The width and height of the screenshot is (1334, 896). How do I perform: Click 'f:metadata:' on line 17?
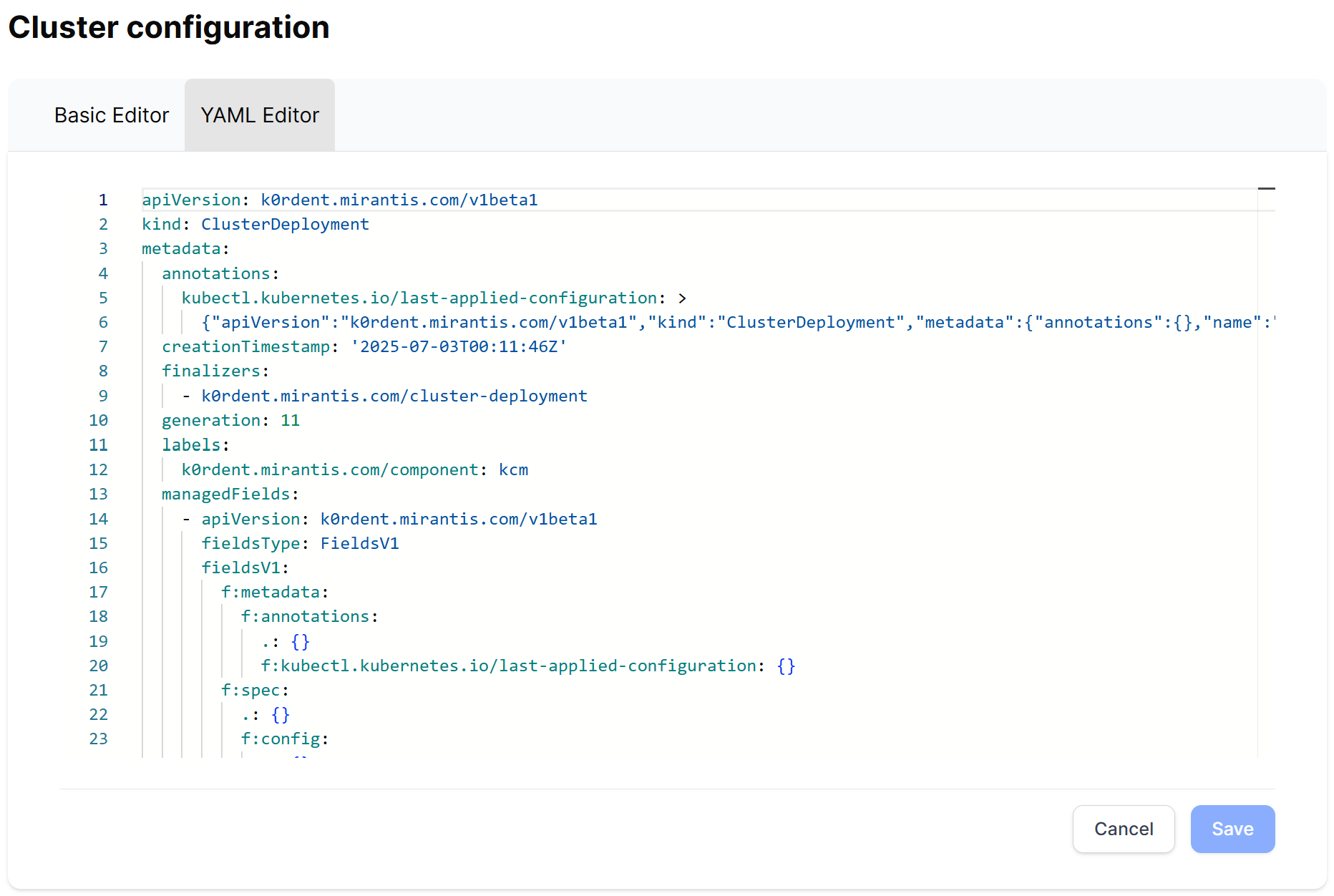275,592
